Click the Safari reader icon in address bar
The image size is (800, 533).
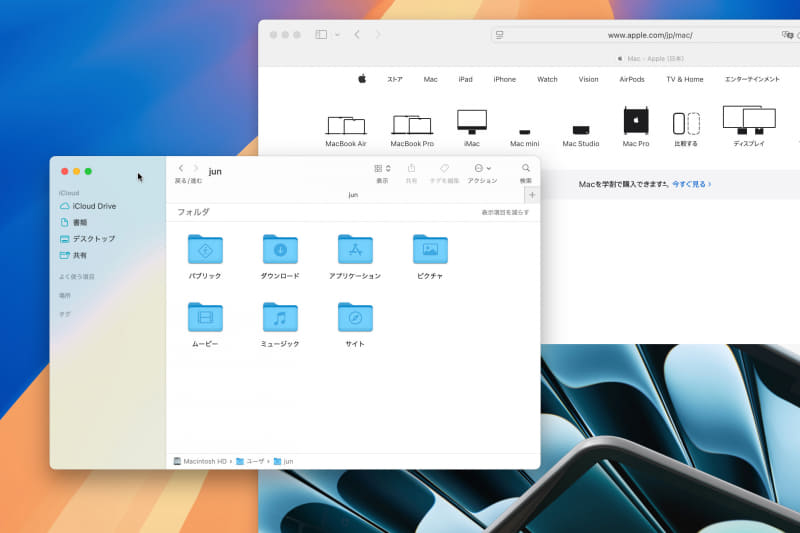click(x=499, y=35)
